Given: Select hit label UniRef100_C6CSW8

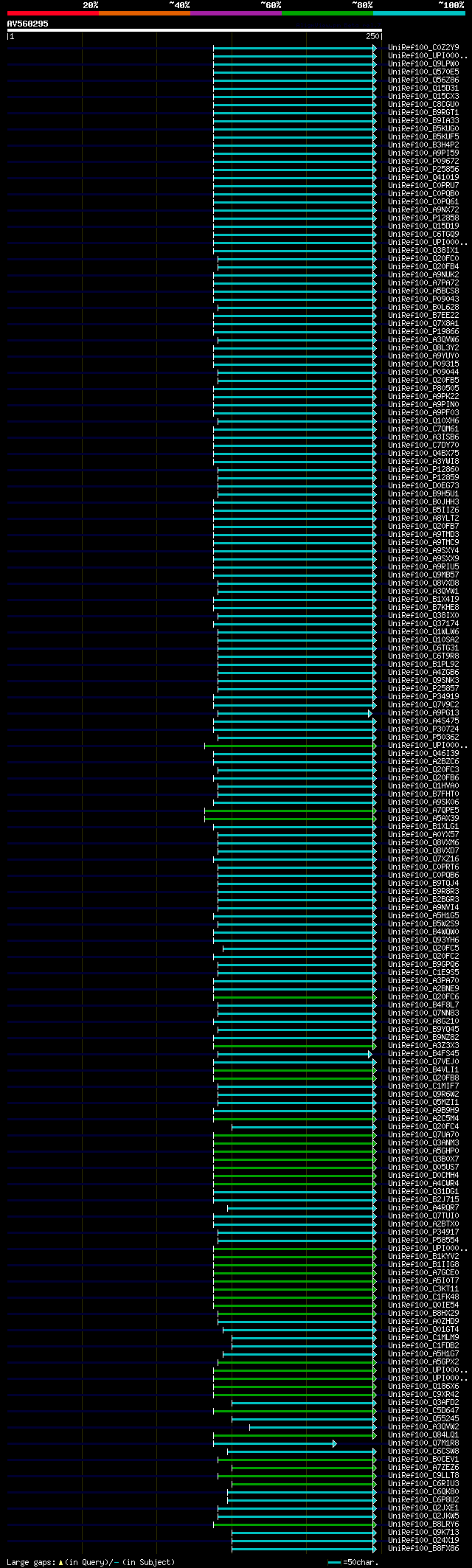Looking at the screenshot, I should pos(423,1451).
